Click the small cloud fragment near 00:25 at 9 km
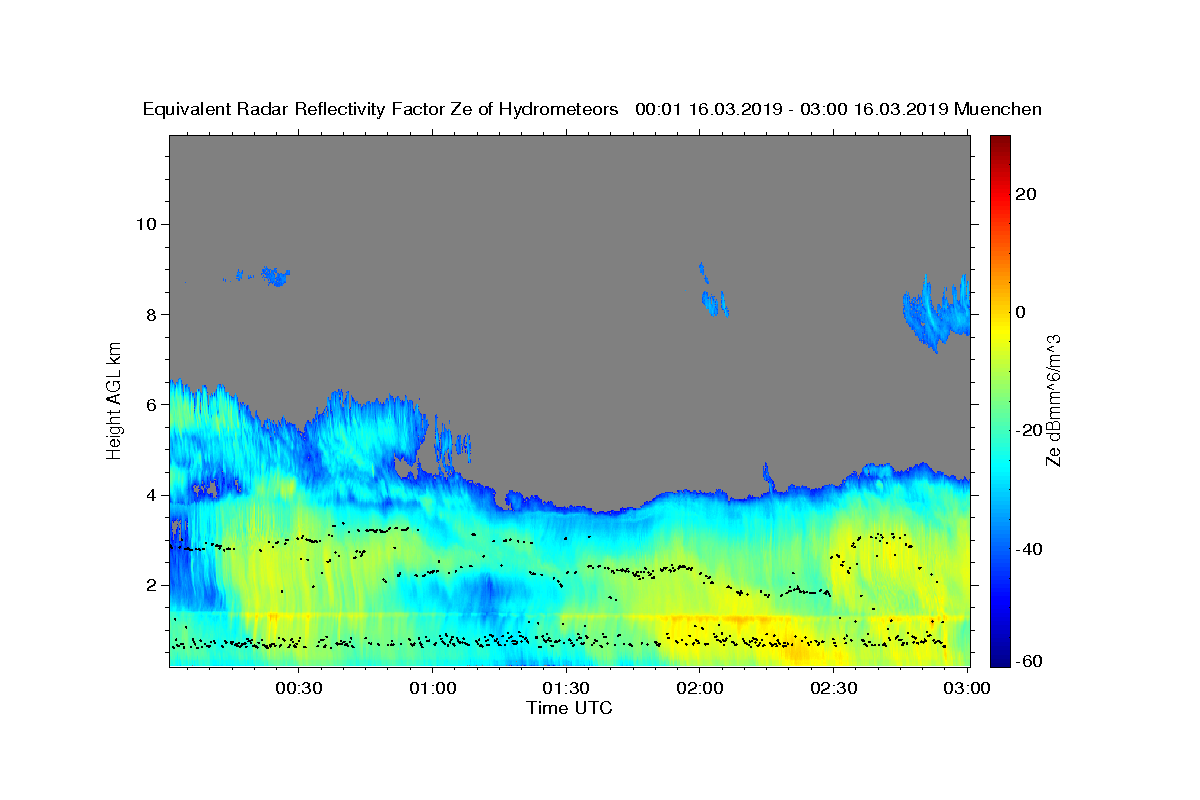 point(274,275)
